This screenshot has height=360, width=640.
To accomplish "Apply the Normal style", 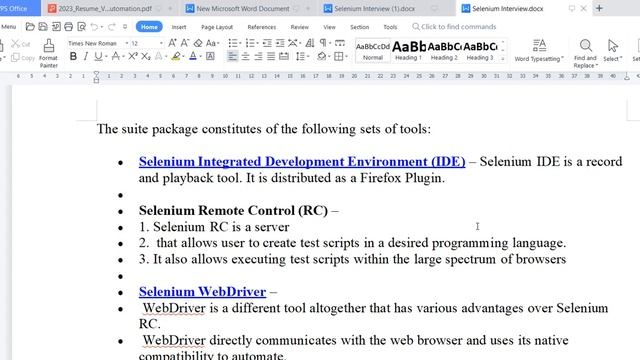I will pos(373,51).
